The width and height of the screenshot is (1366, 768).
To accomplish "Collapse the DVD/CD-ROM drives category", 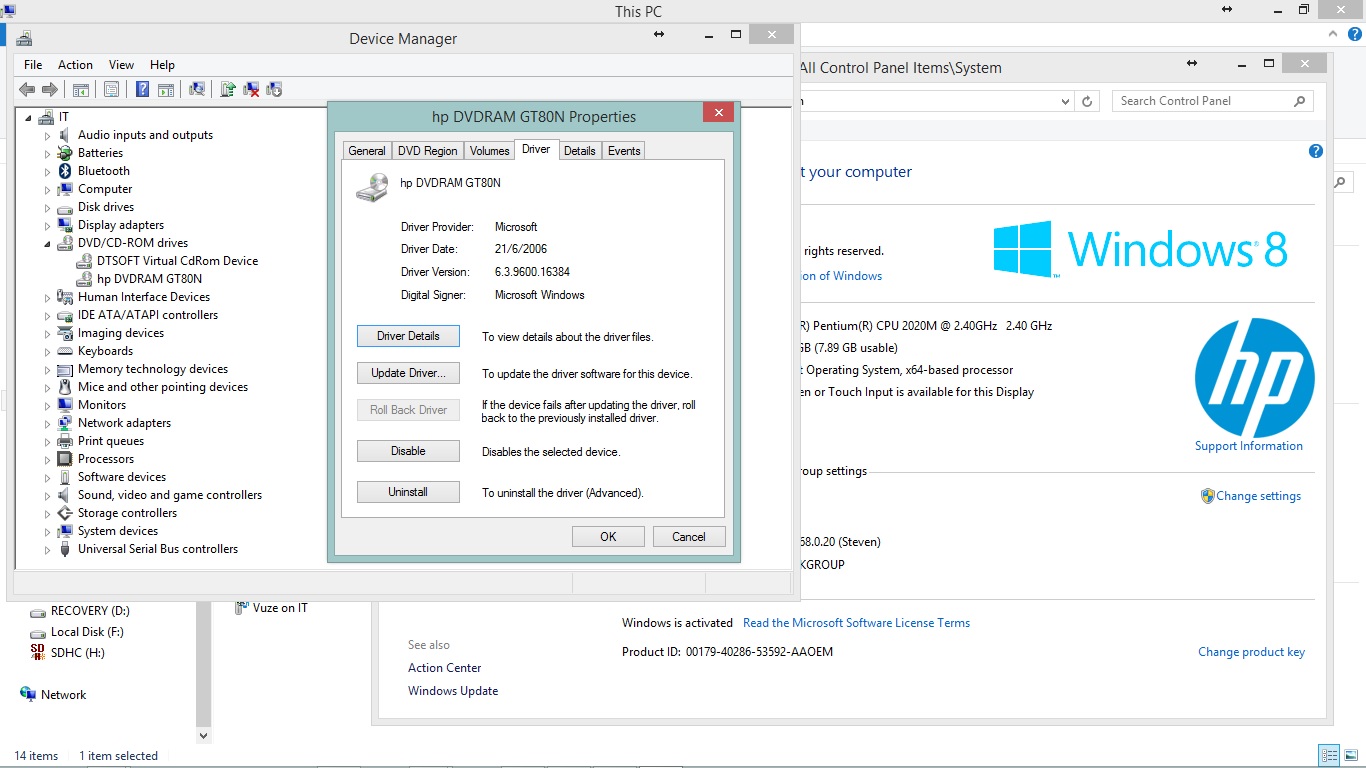I will pos(47,243).
